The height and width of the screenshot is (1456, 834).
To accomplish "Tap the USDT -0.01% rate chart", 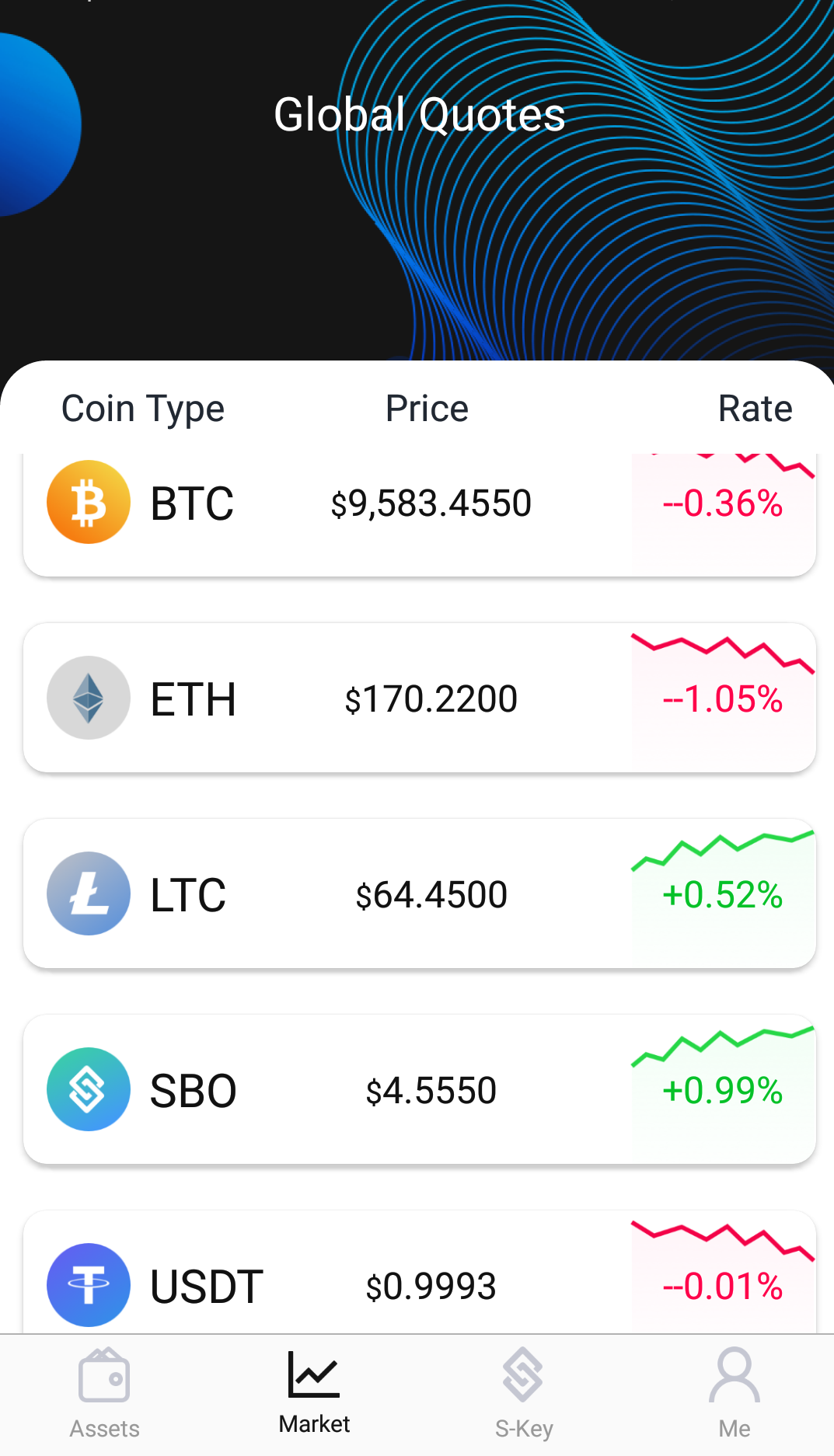I will tap(724, 1276).
